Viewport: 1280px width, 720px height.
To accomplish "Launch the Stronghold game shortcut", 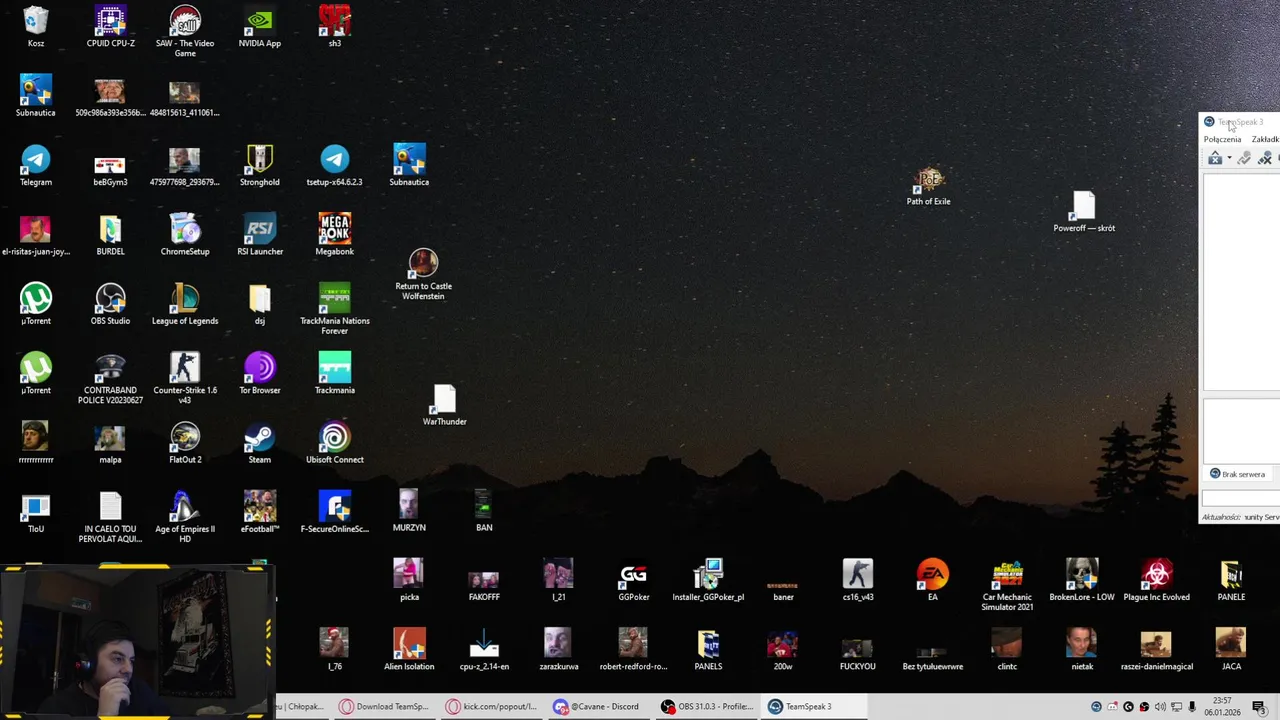I will [x=260, y=166].
